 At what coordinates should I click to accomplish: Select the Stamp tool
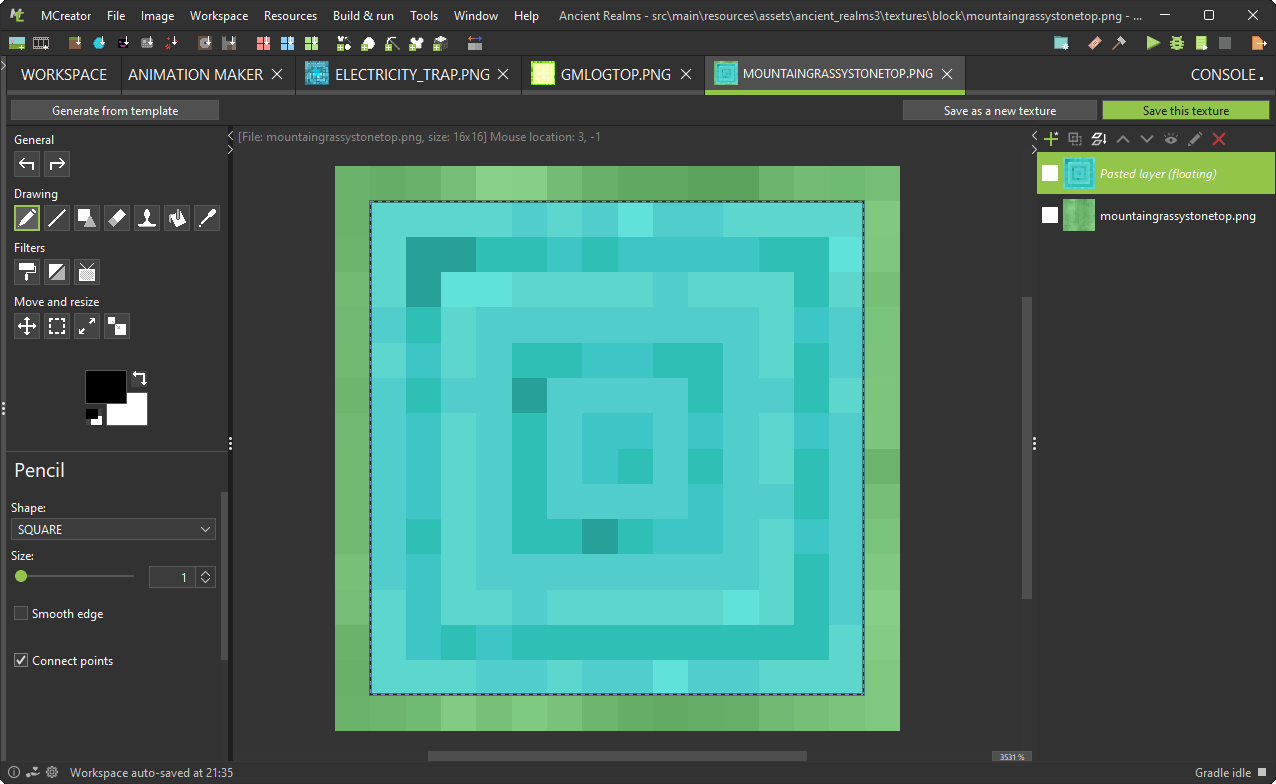point(147,218)
